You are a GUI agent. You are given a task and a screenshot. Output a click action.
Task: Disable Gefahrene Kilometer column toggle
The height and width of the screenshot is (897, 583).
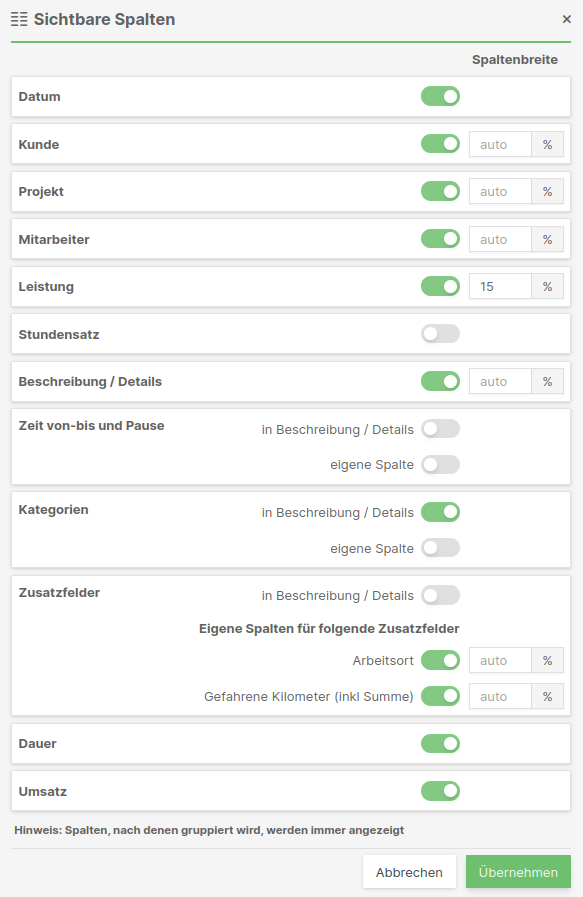[440, 696]
